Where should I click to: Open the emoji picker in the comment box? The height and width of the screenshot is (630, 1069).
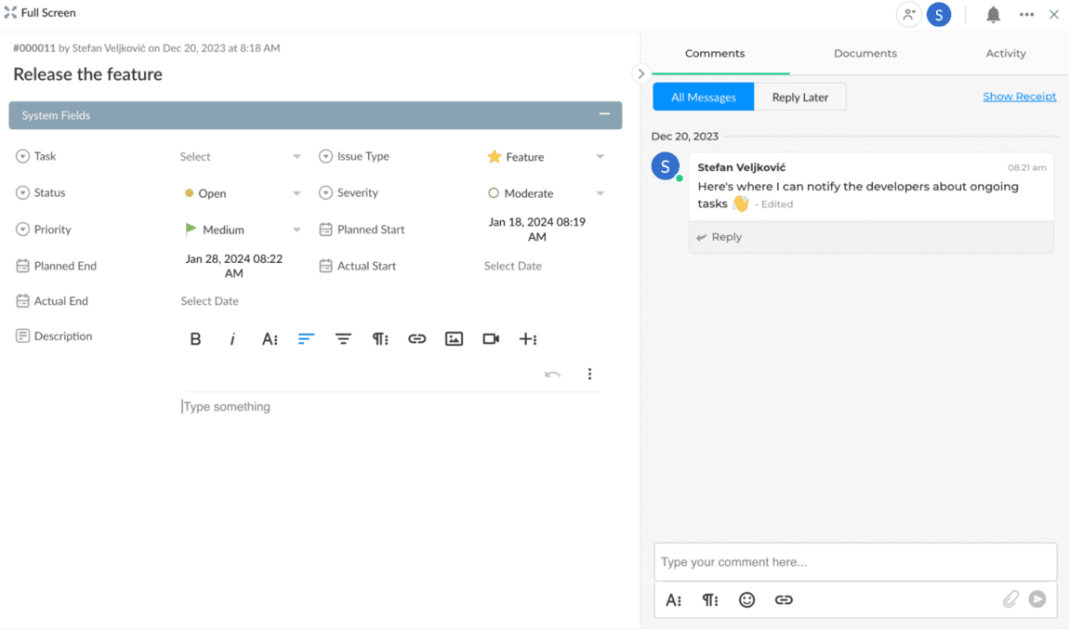(747, 599)
